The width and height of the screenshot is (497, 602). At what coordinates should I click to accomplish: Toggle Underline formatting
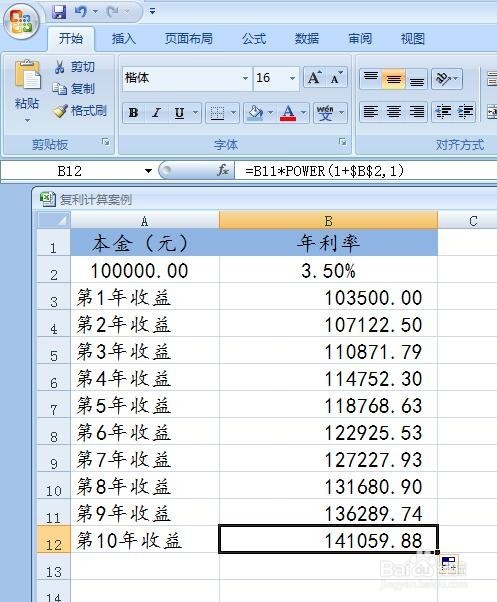point(179,113)
